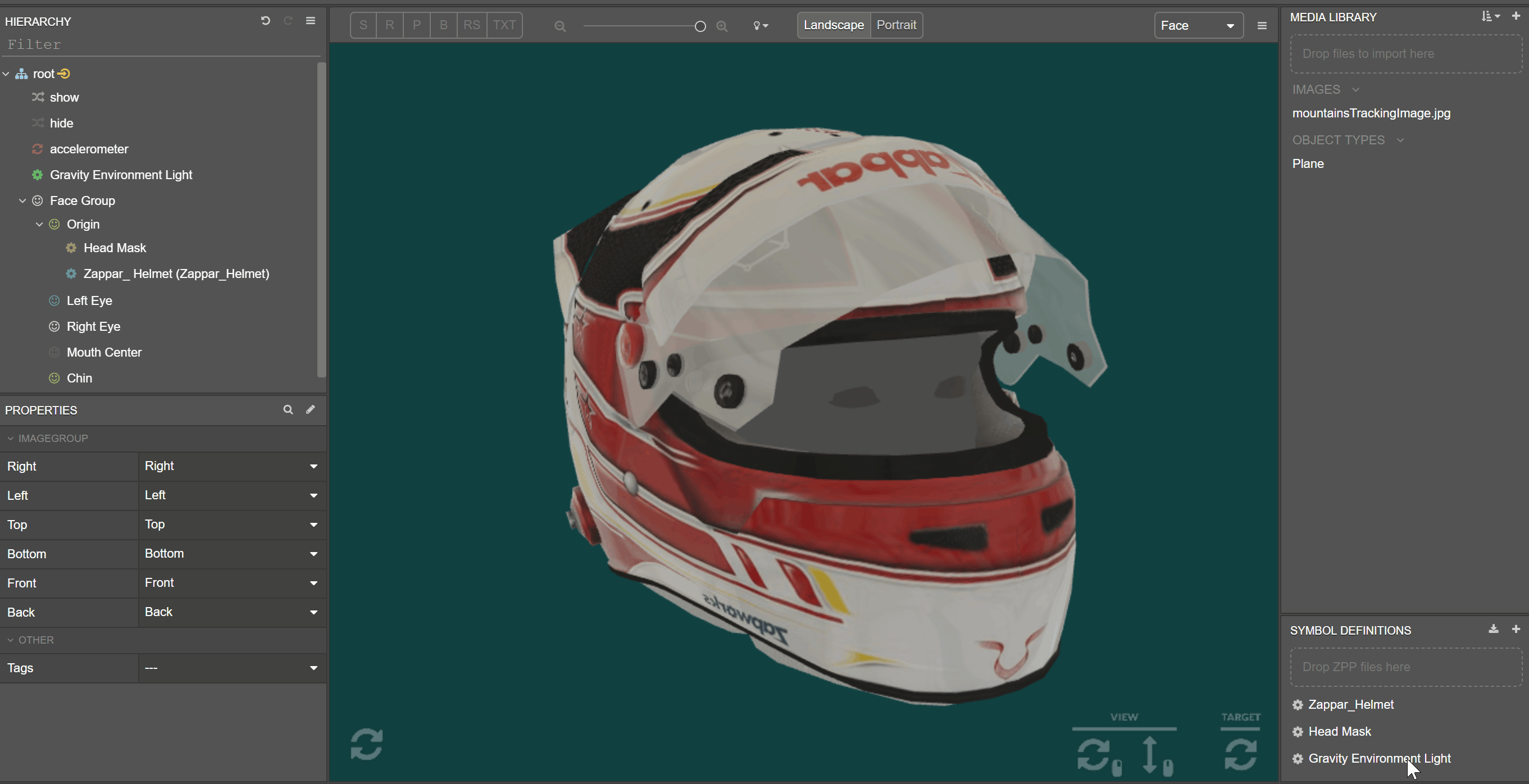Image resolution: width=1529 pixels, height=784 pixels.
Task: Click the shuffle icon beside show state
Action: pos(38,97)
